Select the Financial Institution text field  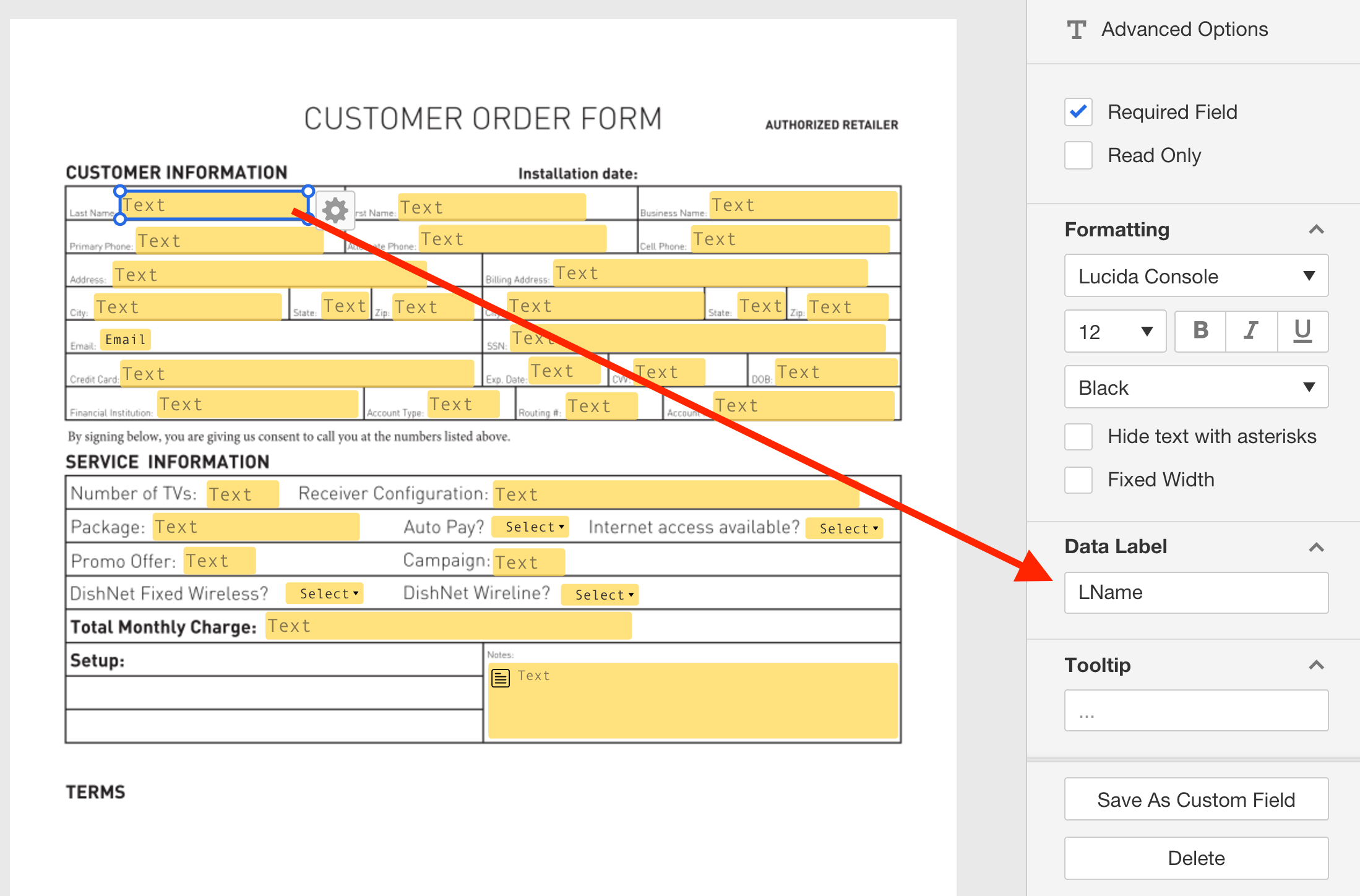(x=258, y=404)
